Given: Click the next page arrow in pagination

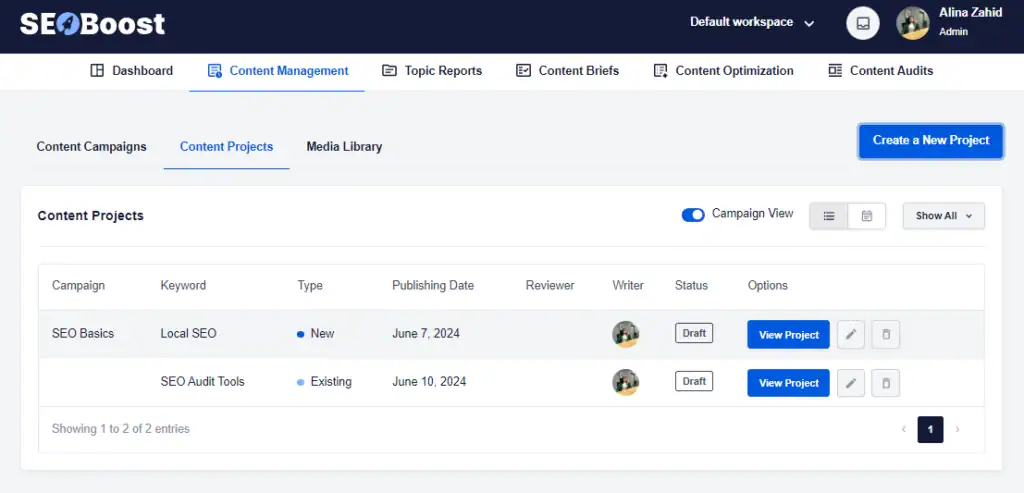Looking at the screenshot, I should pos(957,430).
